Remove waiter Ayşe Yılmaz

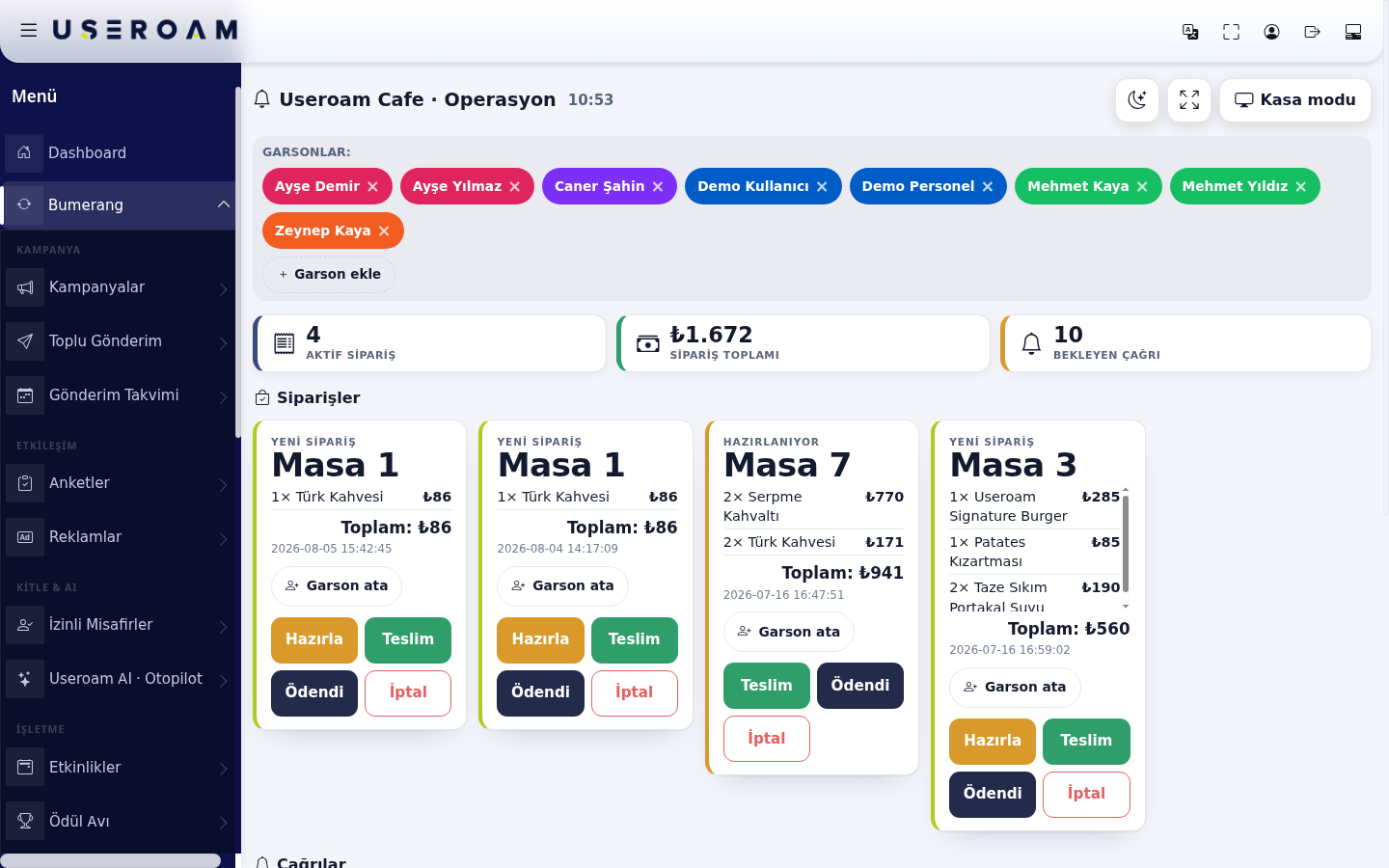click(515, 187)
